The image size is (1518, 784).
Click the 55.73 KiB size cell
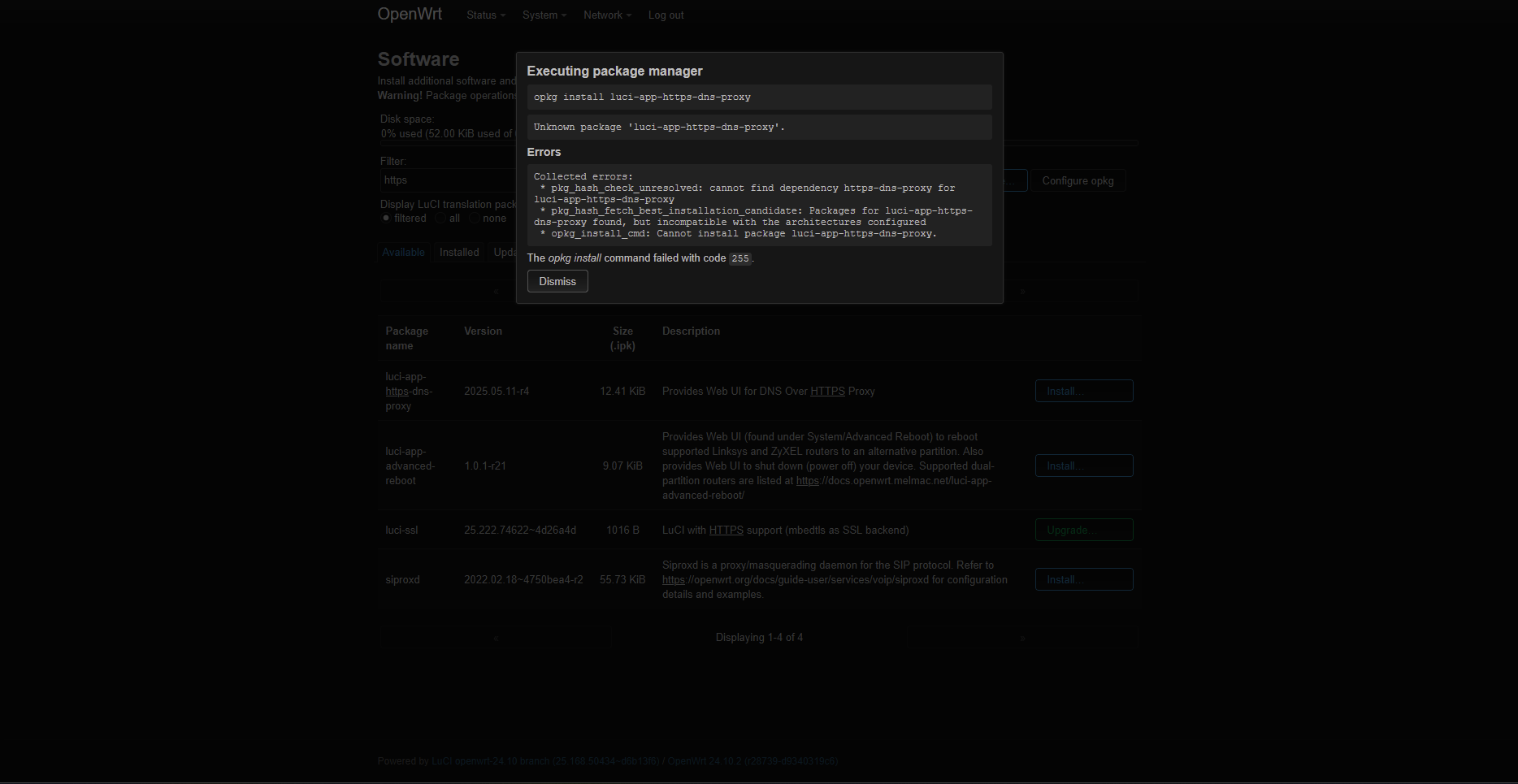point(622,579)
